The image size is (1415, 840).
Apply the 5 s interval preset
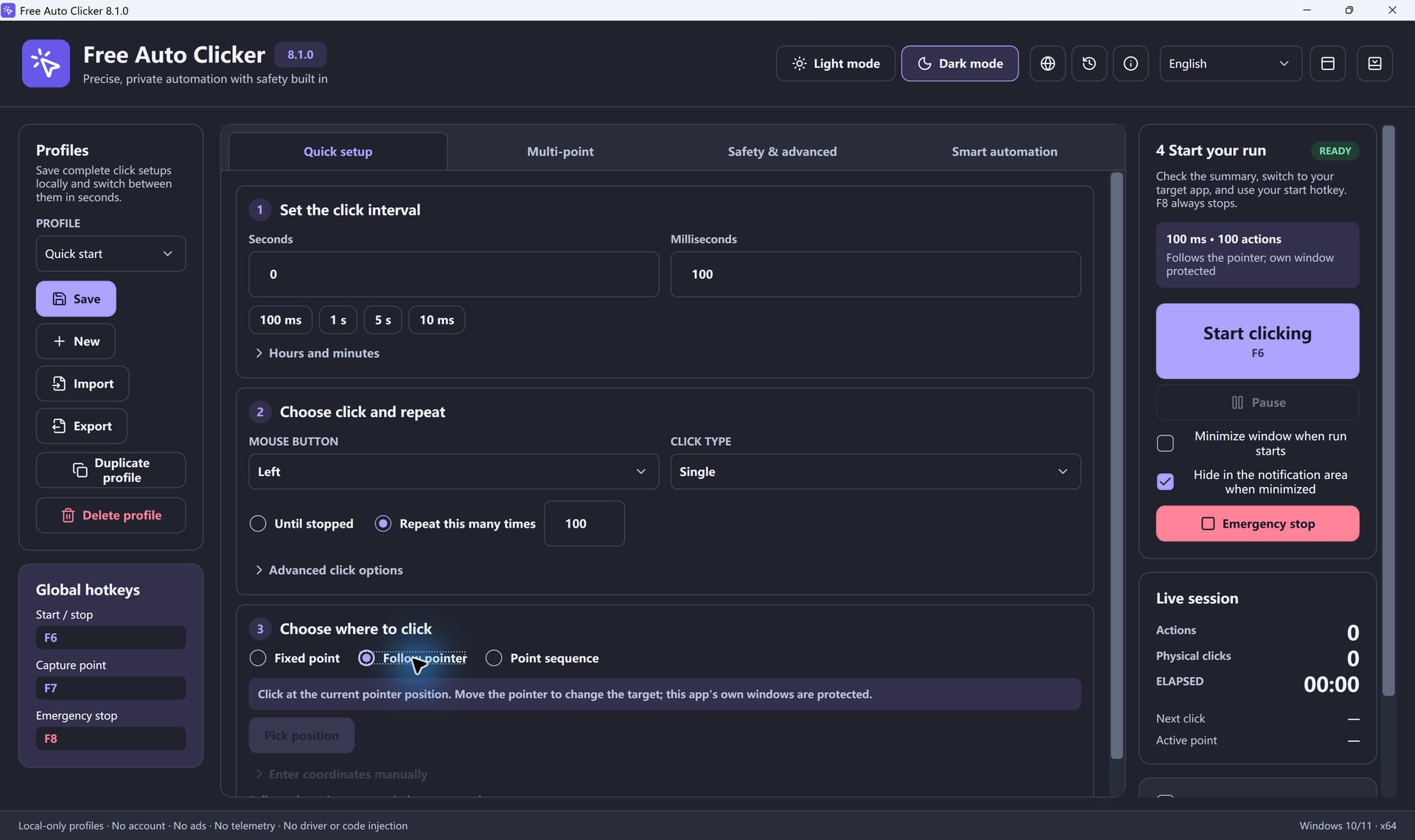(382, 320)
